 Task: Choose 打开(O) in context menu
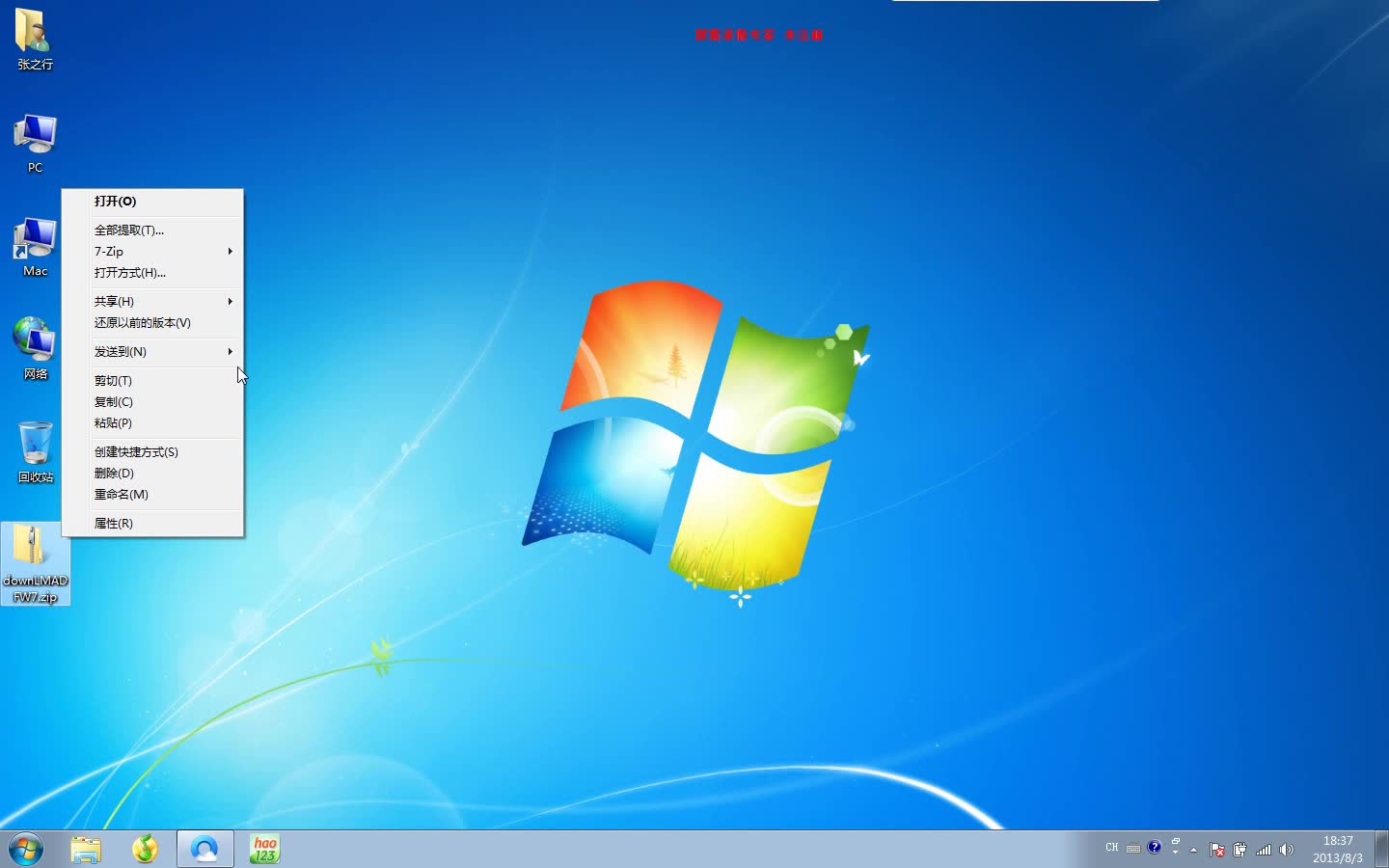(152, 201)
